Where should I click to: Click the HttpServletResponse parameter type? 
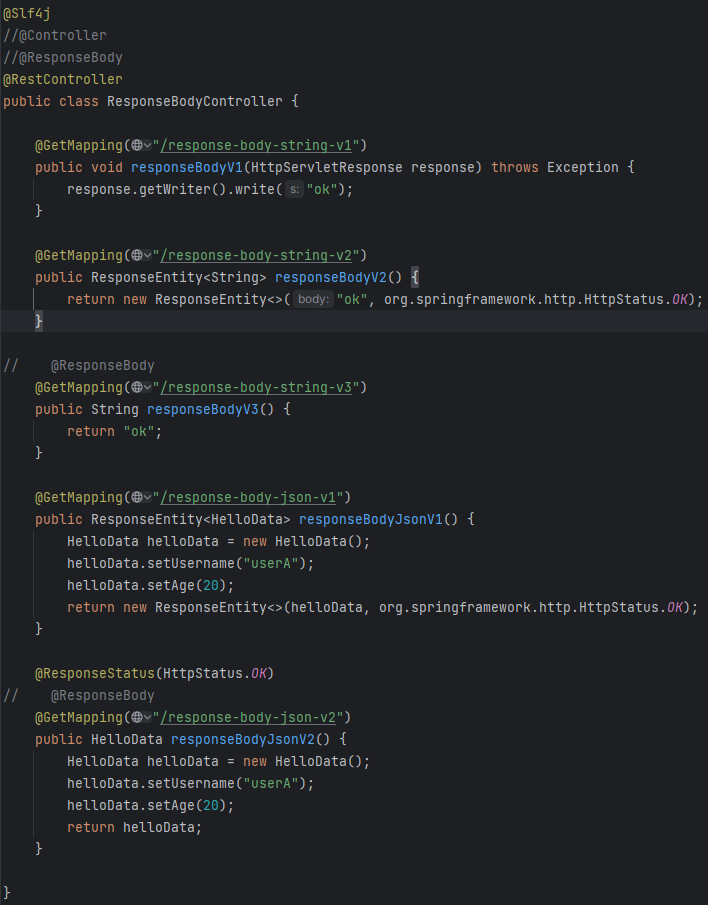327,167
